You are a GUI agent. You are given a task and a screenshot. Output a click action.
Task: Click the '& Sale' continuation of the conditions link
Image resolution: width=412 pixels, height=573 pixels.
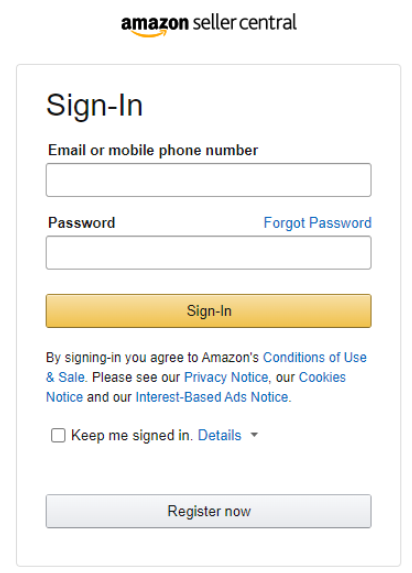pos(65,377)
